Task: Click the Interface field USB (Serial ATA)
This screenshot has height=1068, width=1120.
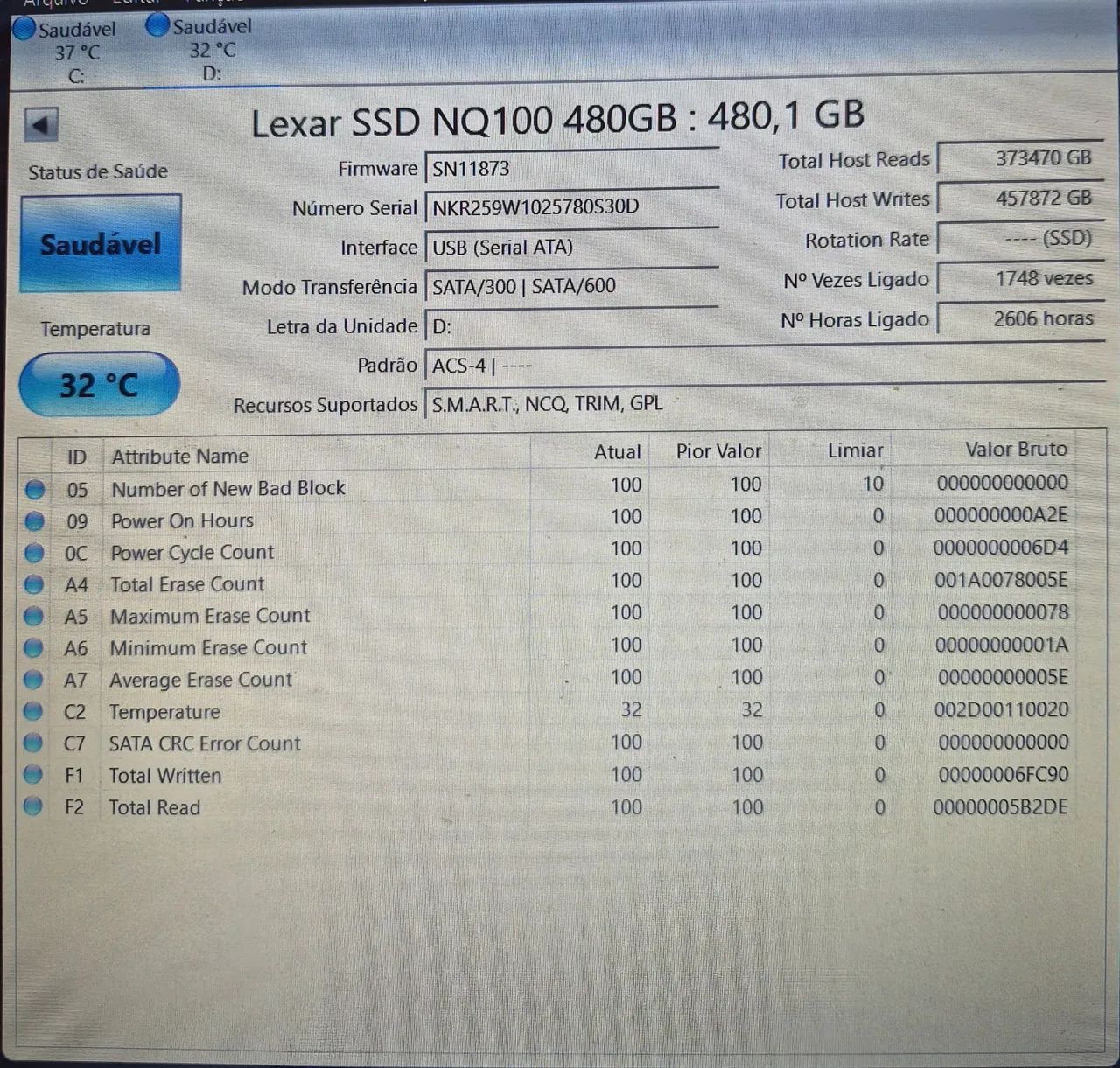Action: (571, 248)
